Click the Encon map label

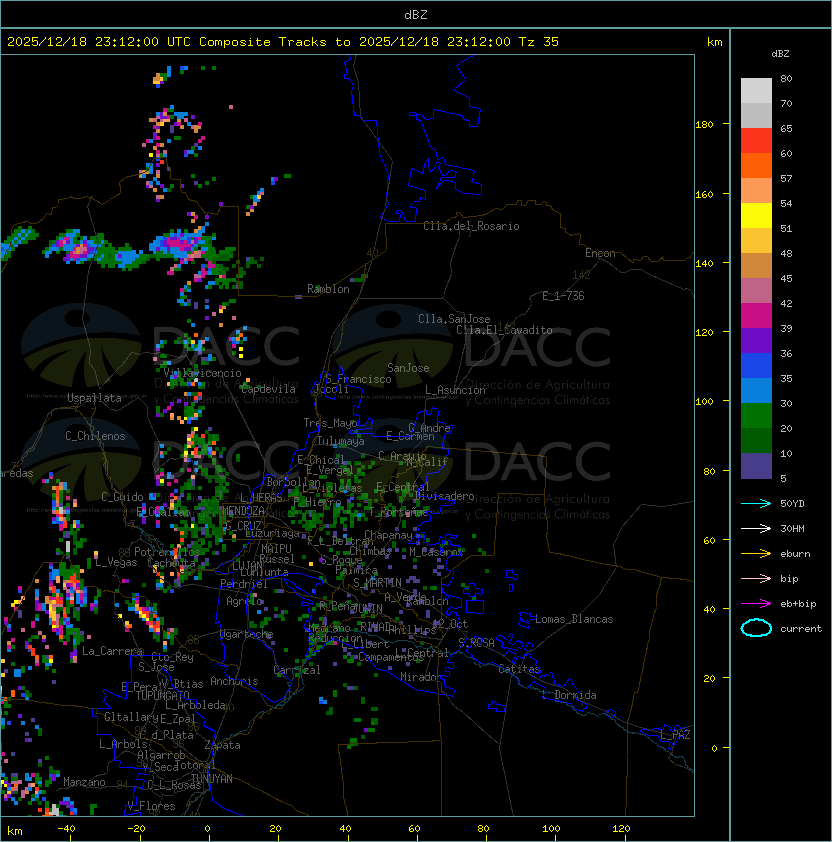click(x=600, y=253)
